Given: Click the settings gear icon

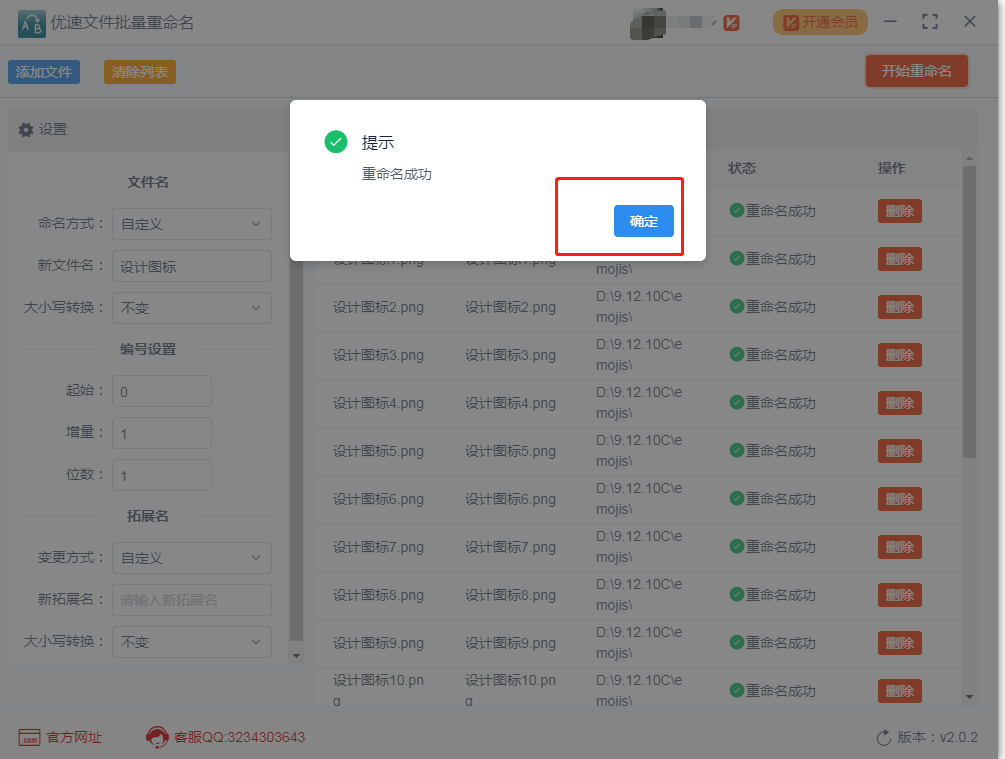Looking at the screenshot, I should point(26,129).
